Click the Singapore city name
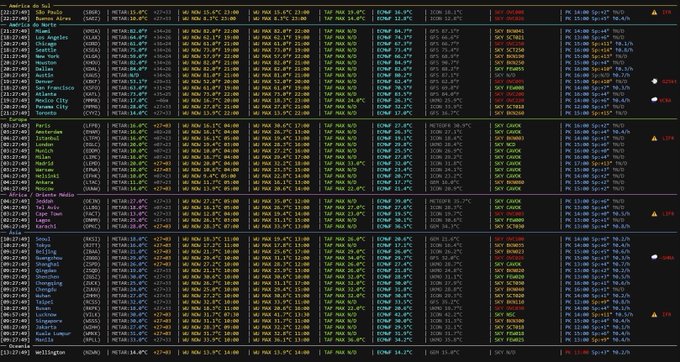 49,321
